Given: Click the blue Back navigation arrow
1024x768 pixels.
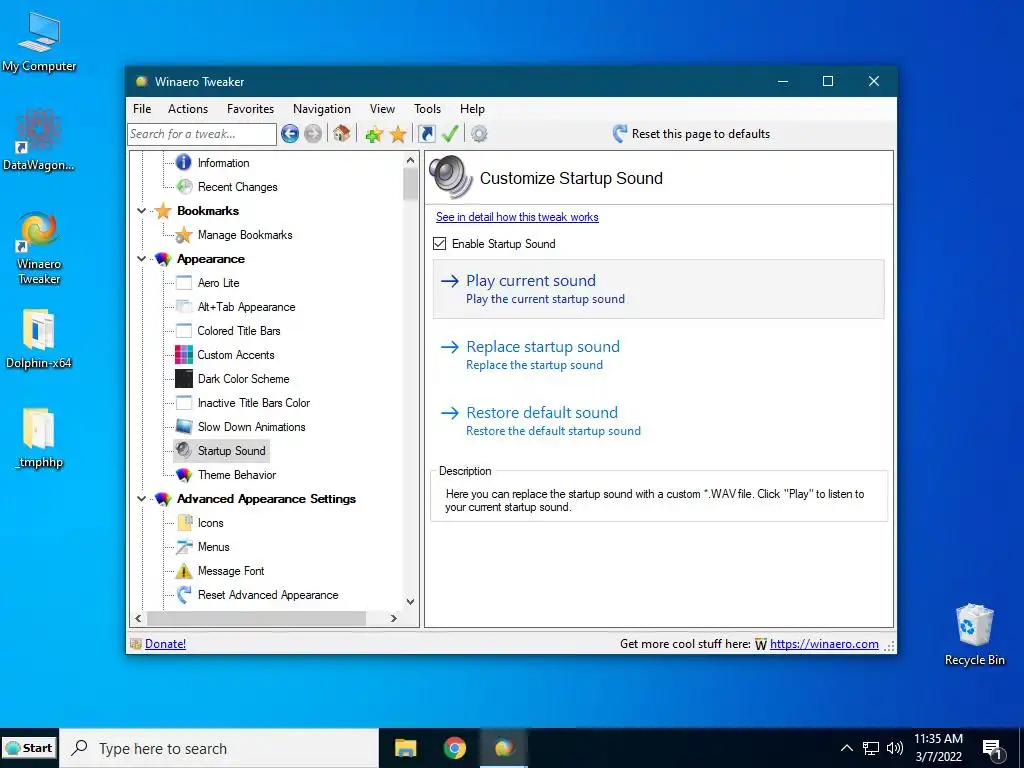Looking at the screenshot, I should click(290, 134).
